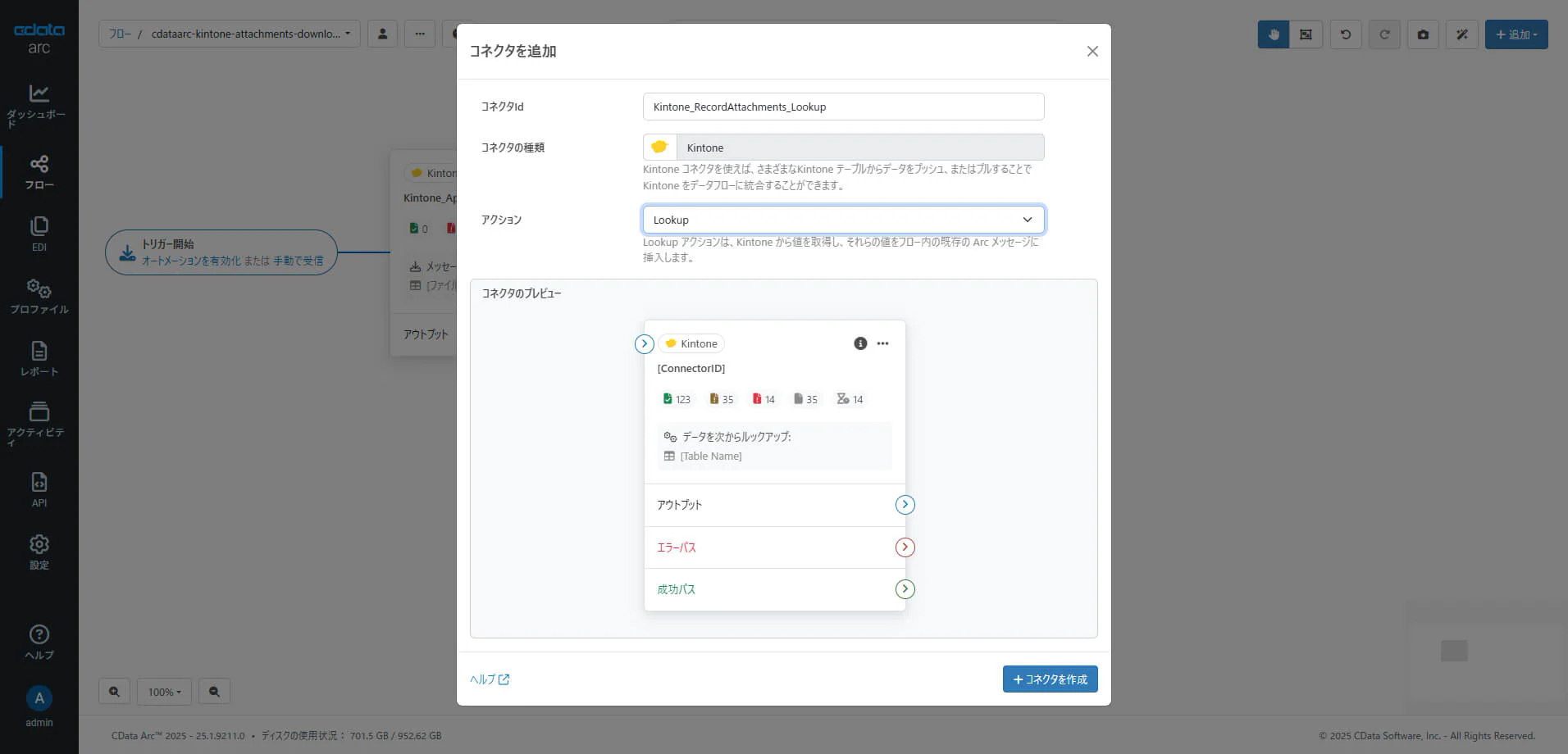
Task: Click the brown warning count 35
Action: click(722, 399)
